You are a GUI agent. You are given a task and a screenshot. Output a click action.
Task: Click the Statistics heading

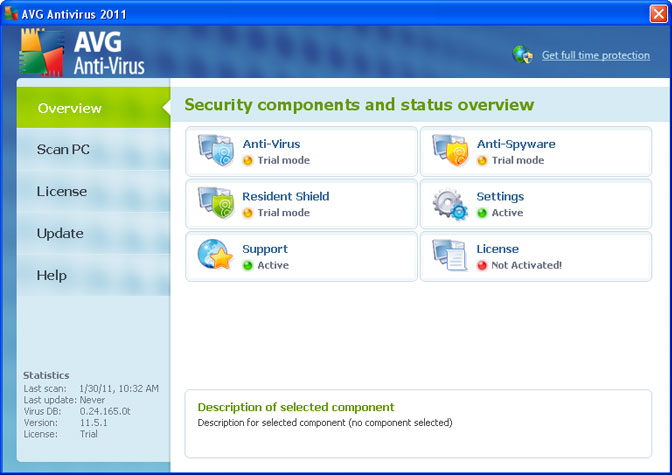pos(46,376)
